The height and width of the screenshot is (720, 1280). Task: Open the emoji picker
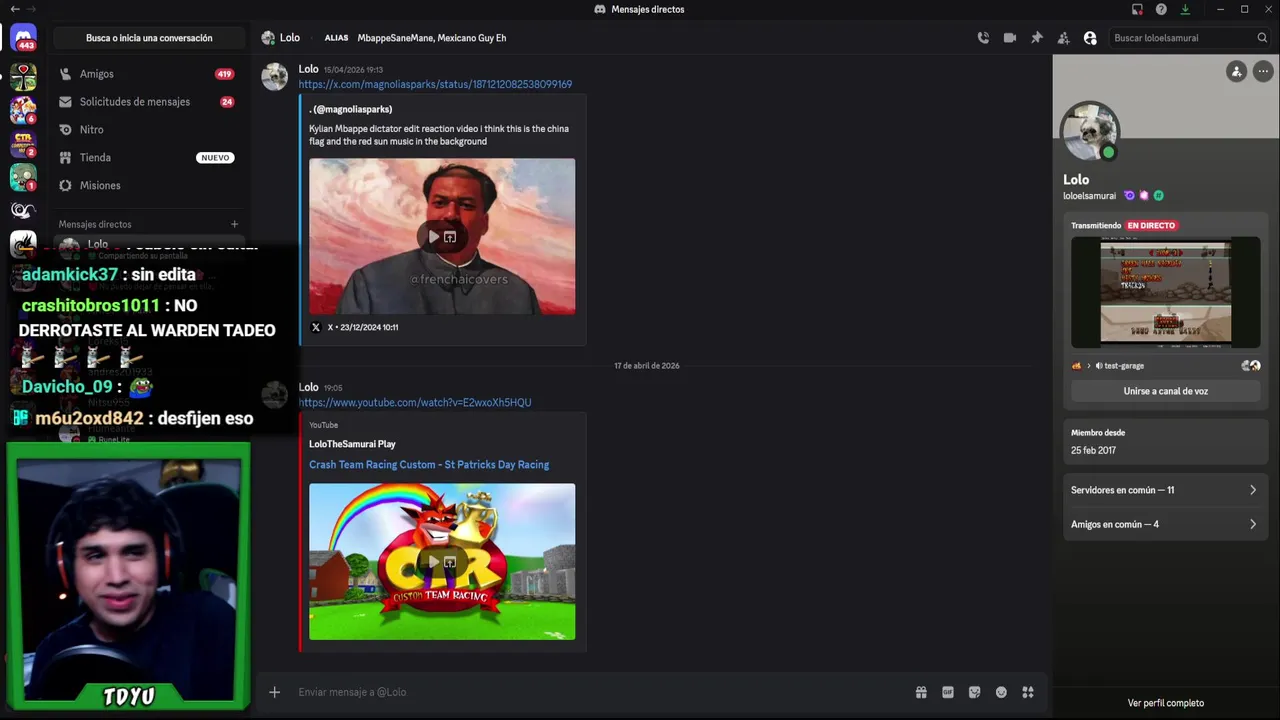1001,692
